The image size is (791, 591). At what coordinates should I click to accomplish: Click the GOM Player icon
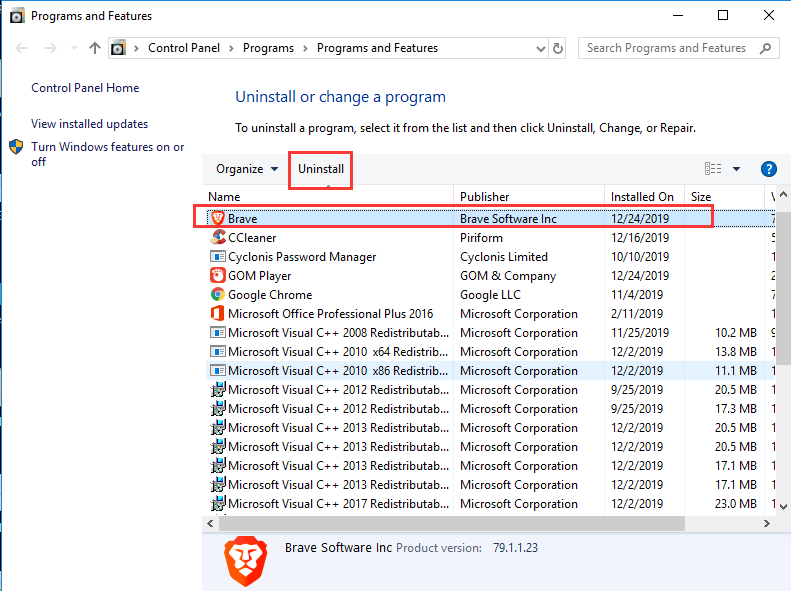pos(217,275)
